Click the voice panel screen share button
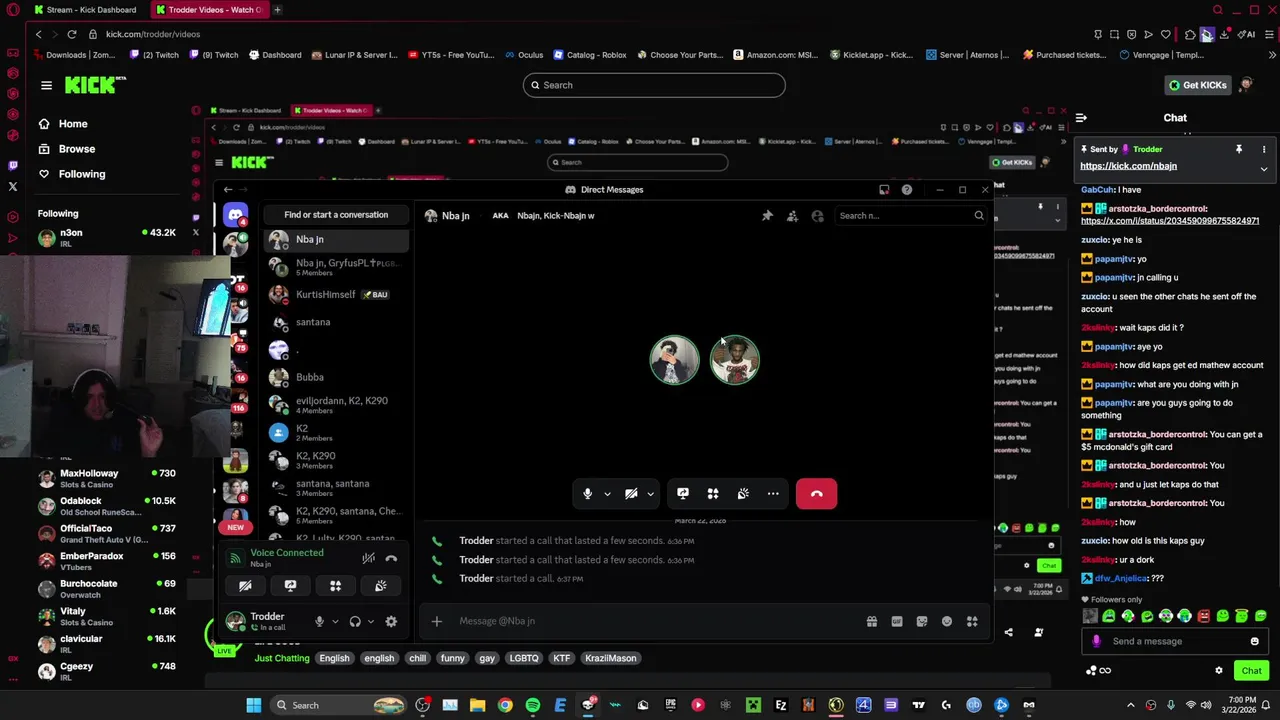Viewport: 1280px width, 720px height. coord(290,586)
